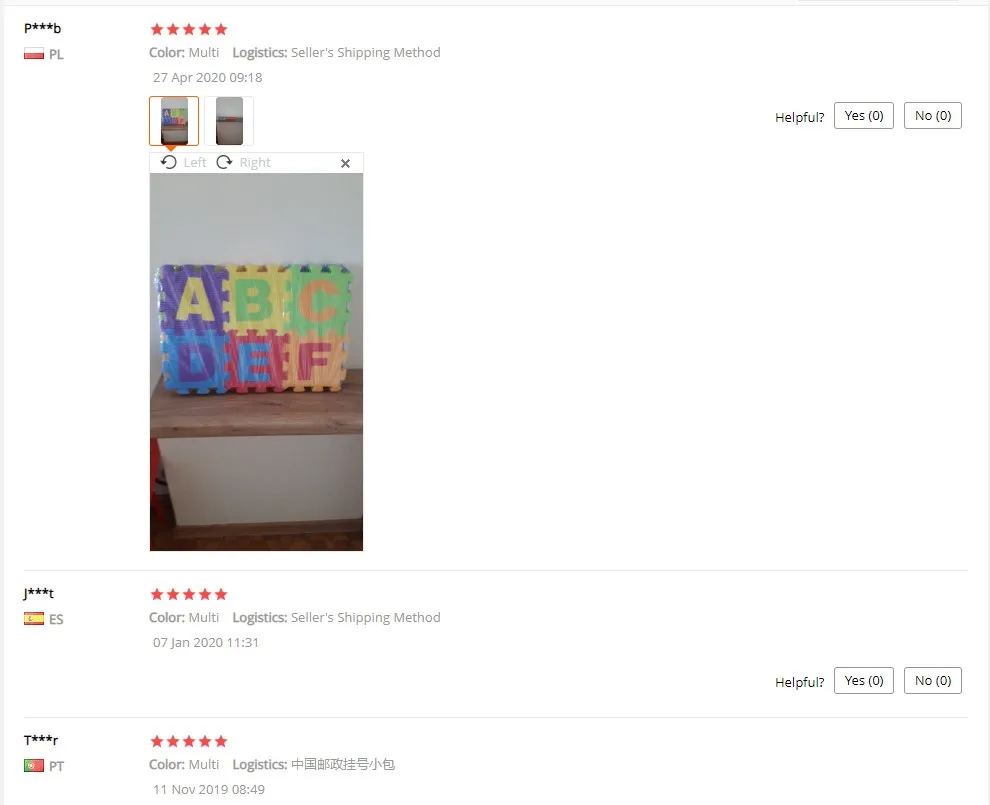
Task: Click the Spain flag icon next to ES
Action: pyautogui.click(x=34, y=619)
